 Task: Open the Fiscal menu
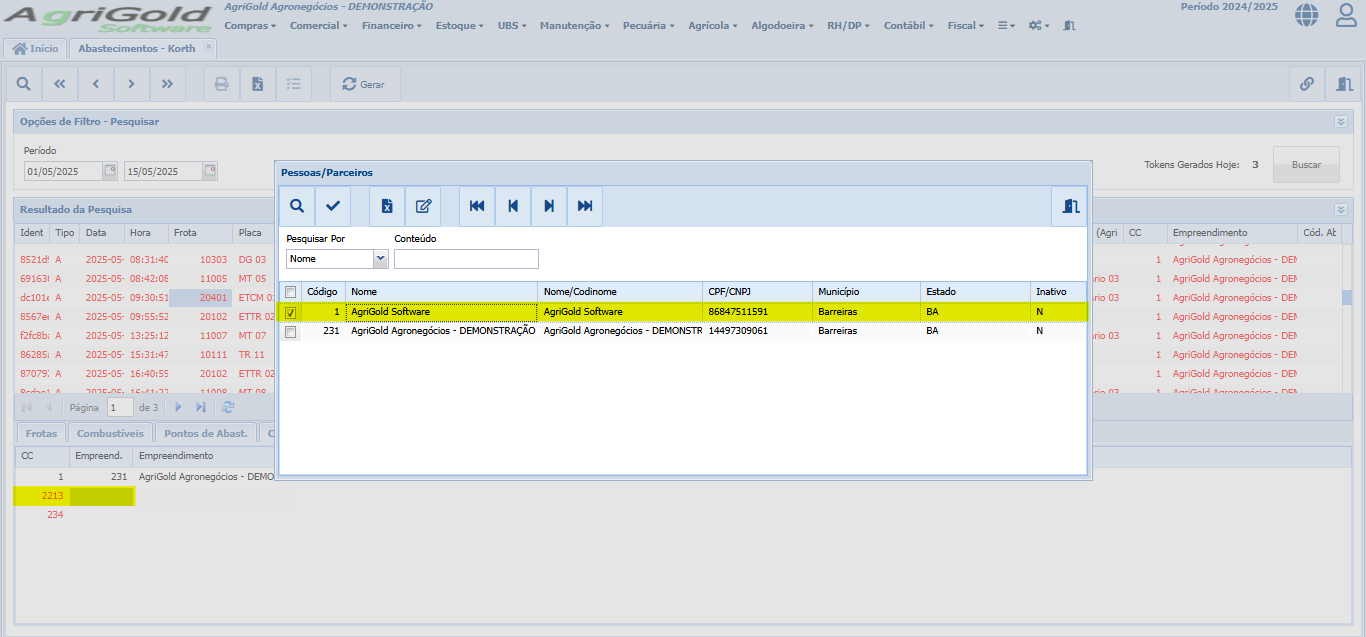point(965,25)
